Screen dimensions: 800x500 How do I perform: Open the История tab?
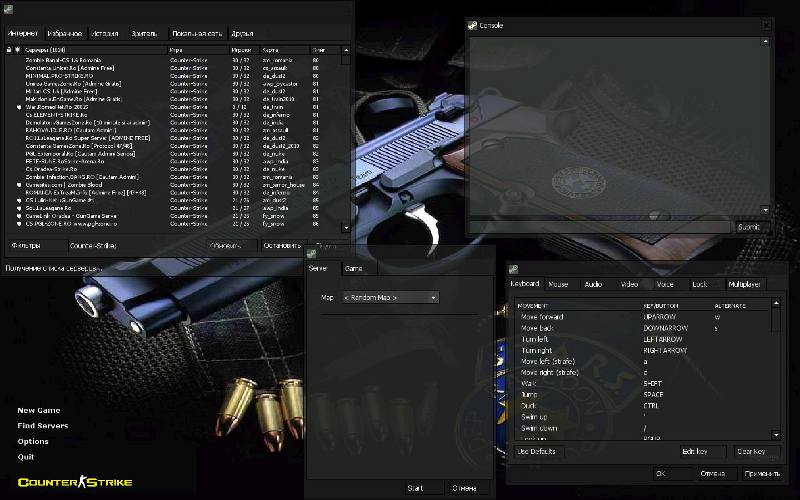(x=105, y=34)
